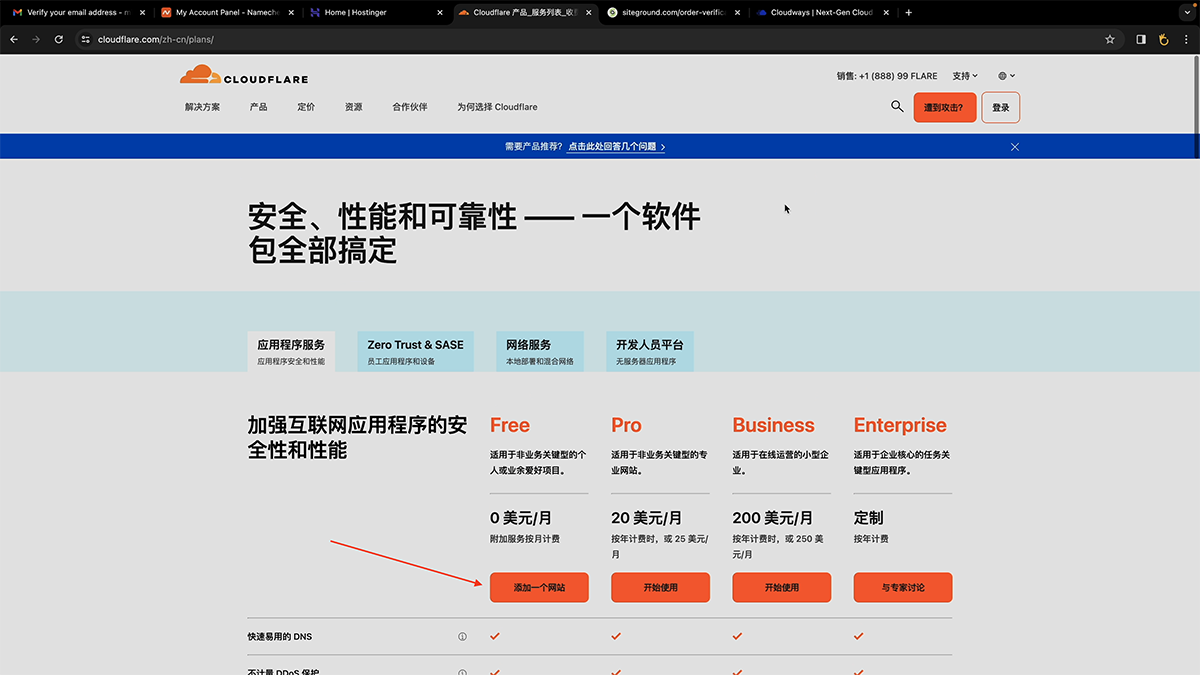Image resolution: width=1200 pixels, height=675 pixels.
Task: Reload the Cloudflare plans page
Action: pyautogui.click(x=59, y=39)
